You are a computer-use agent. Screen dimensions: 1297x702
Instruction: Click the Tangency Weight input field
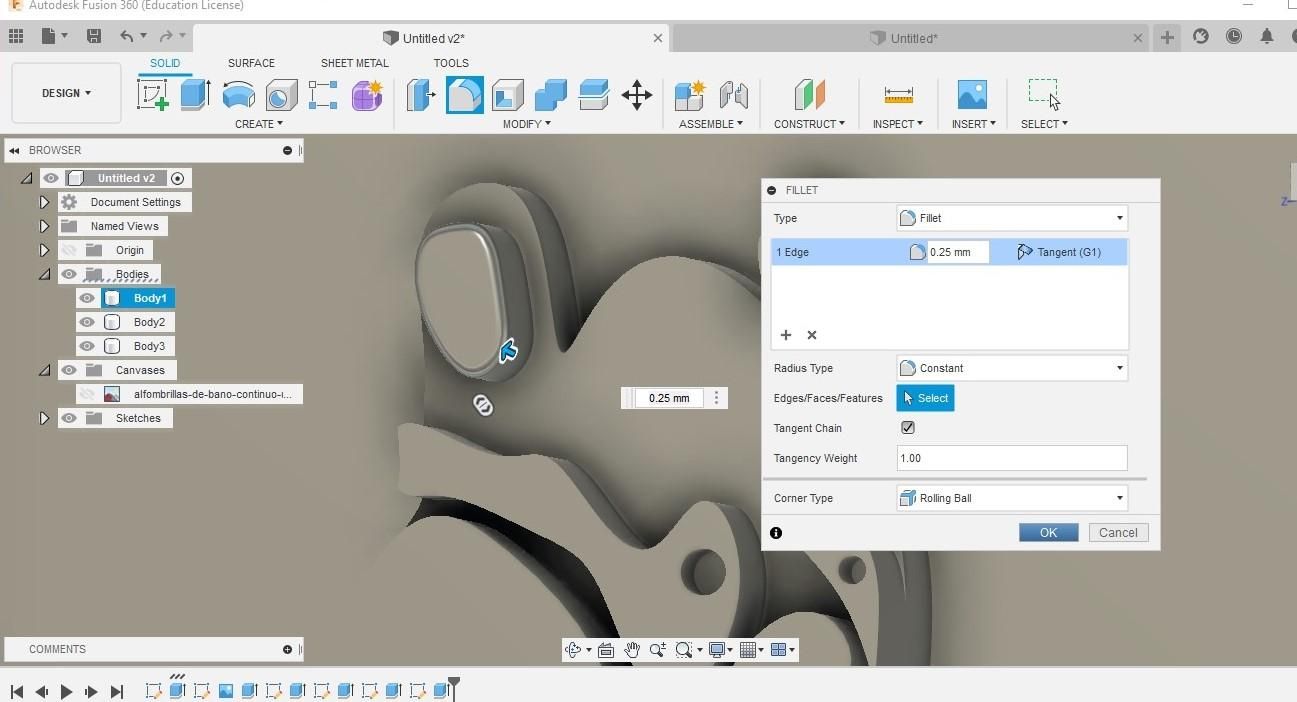[1012, 458]
